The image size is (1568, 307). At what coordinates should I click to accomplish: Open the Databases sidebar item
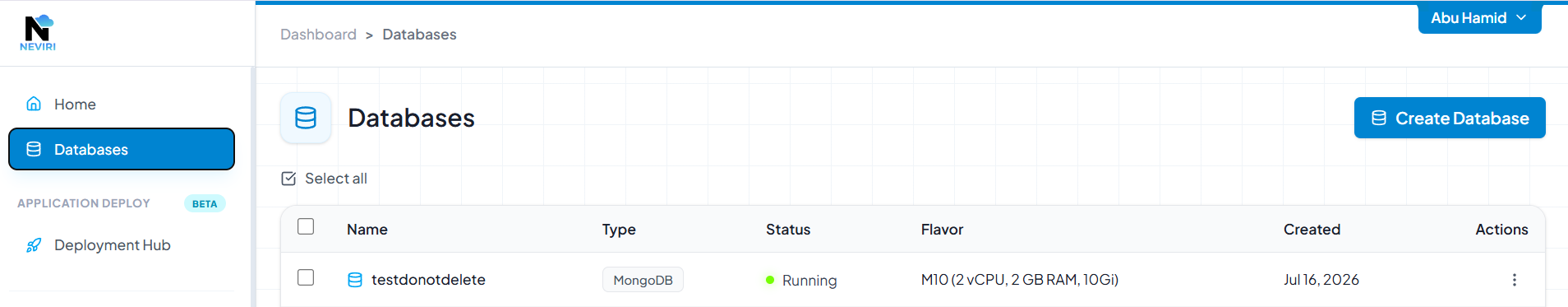(122, 149)
